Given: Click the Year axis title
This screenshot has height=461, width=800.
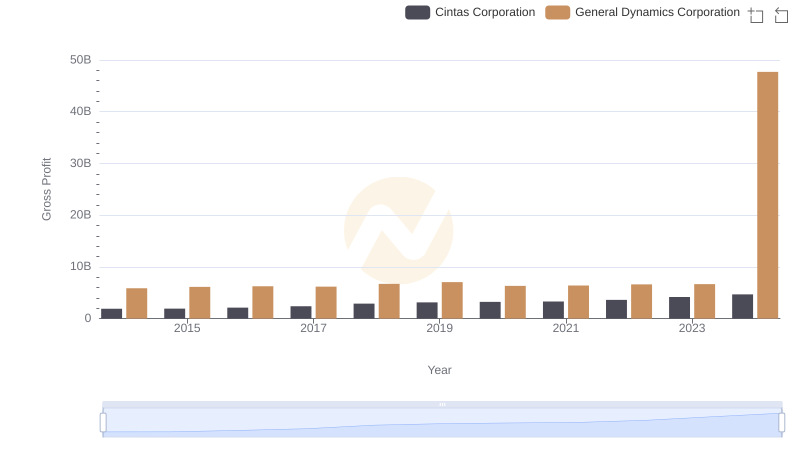Looking at the screenshot, I should (439, 370).
